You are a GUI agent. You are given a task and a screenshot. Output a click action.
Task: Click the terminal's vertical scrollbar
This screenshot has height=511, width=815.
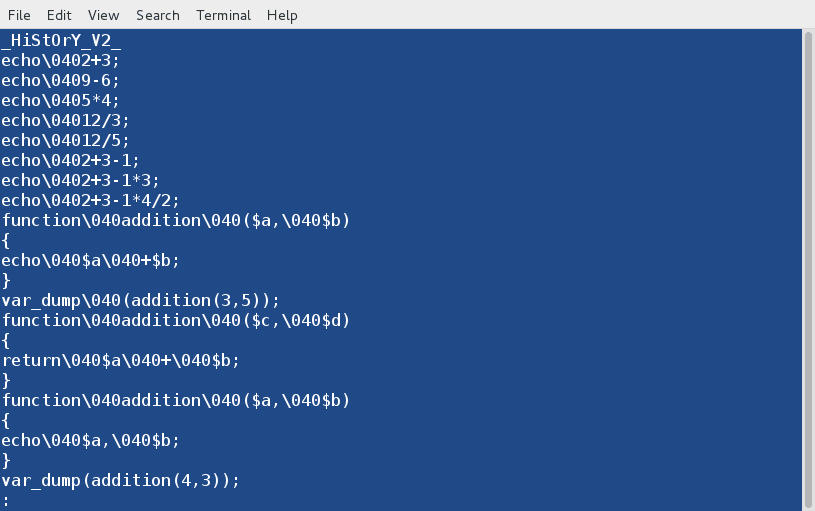[x=808, y=268]
